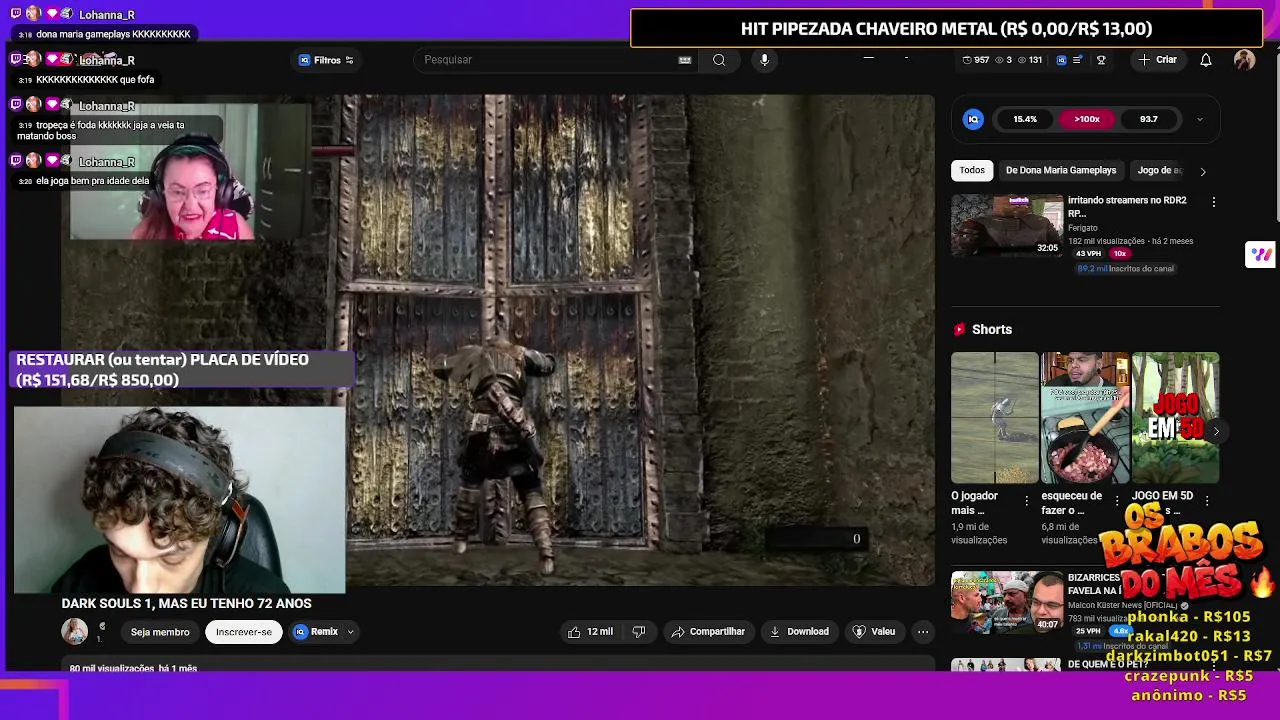The image size is (1280, 720).
Task: Open options for 'JOGO EM 5D' short
Action: 1207,501
